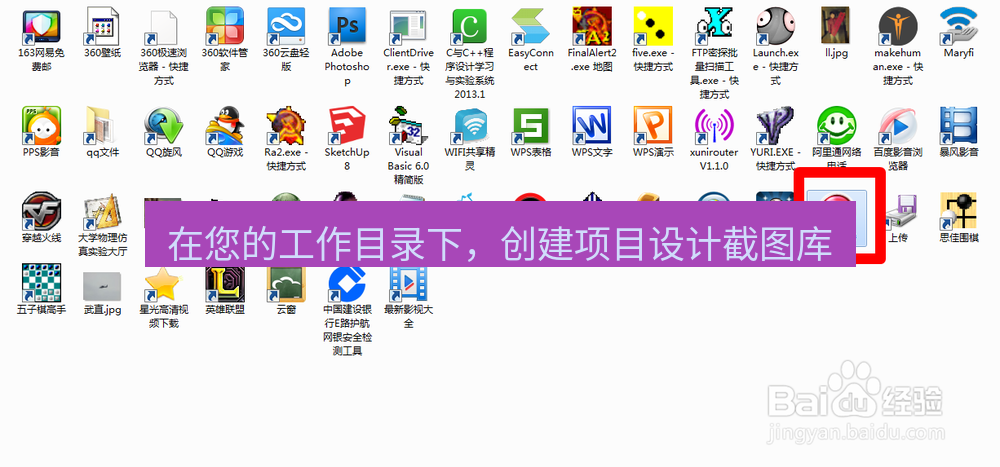Select the ClientDriver.exe shortcut

tap(409, 25)
